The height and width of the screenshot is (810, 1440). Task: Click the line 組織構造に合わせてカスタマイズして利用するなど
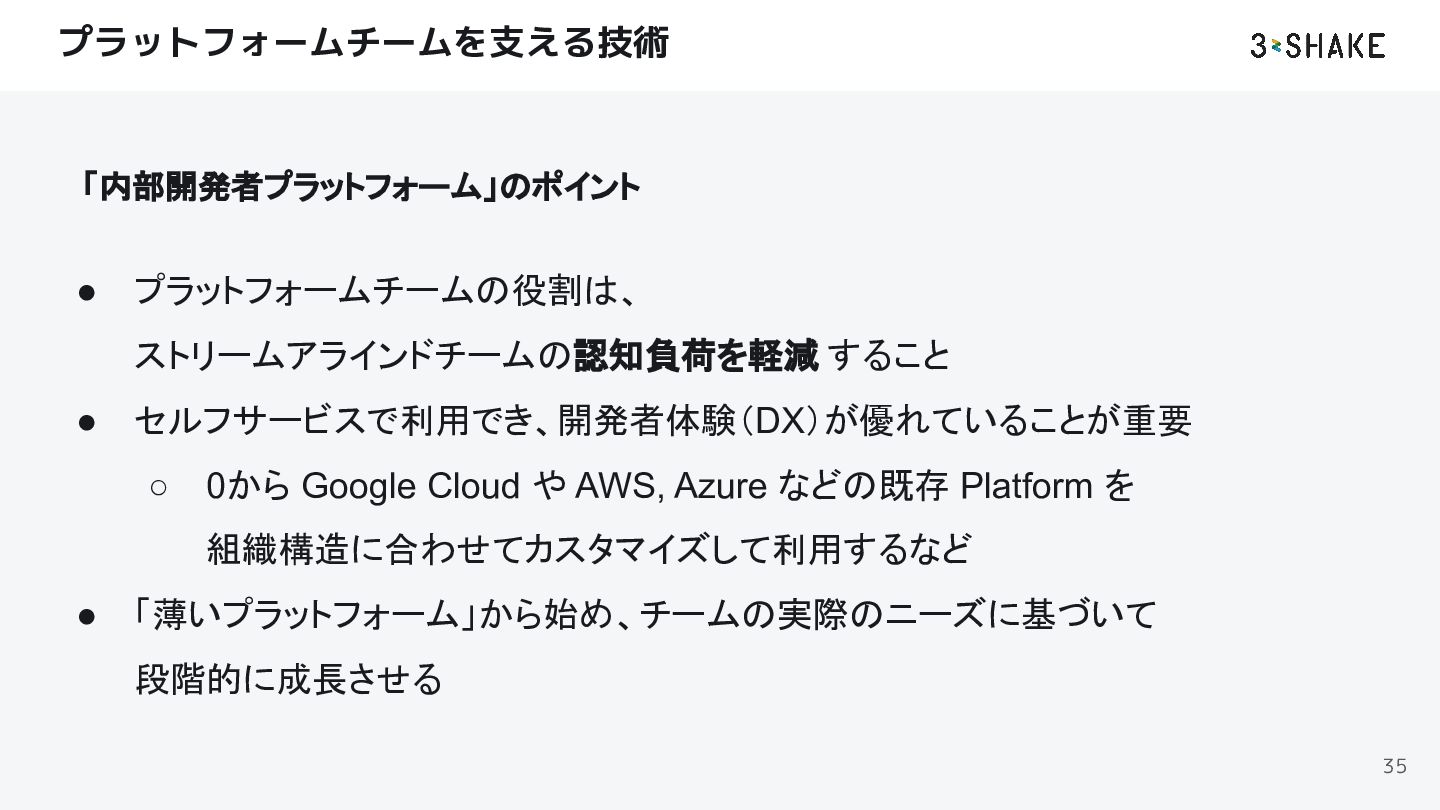point(588,550)
